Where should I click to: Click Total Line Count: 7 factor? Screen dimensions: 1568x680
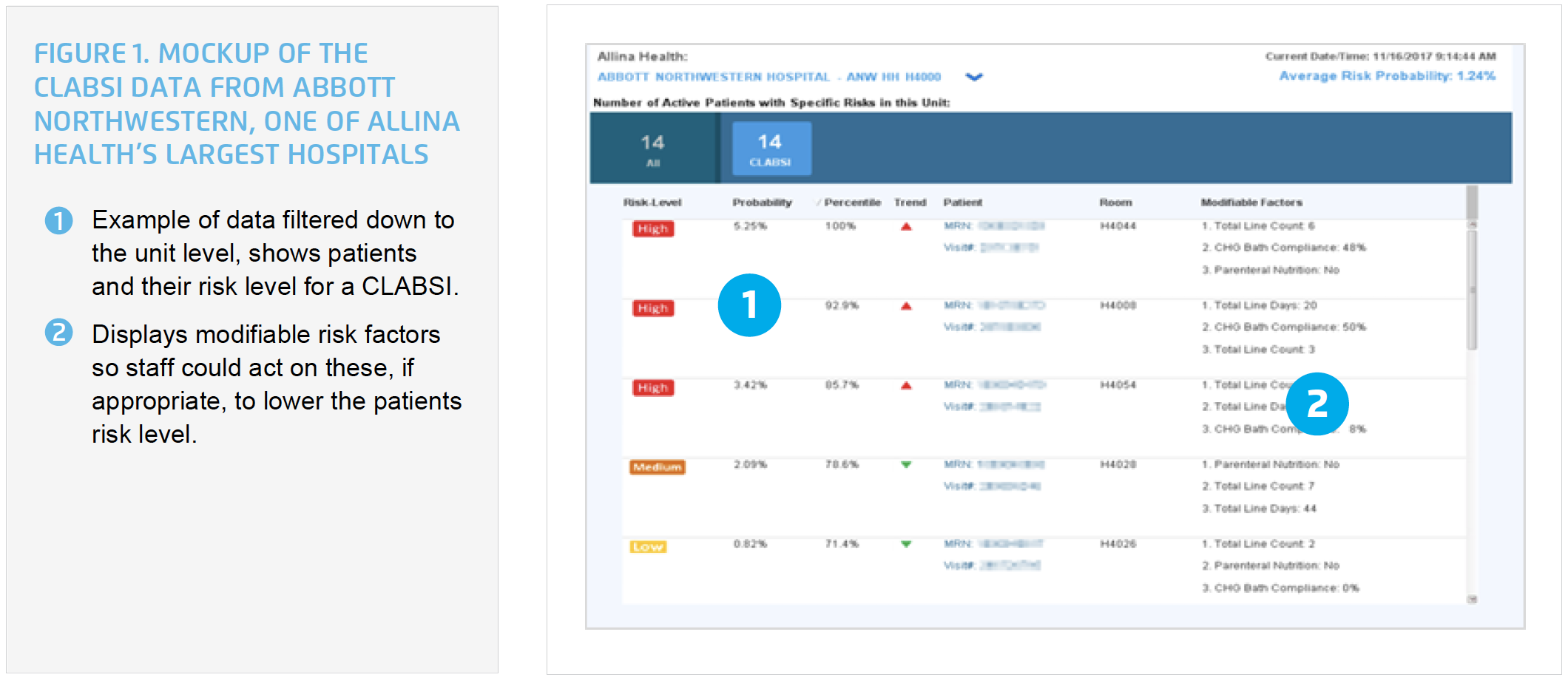click(1258, 486)
